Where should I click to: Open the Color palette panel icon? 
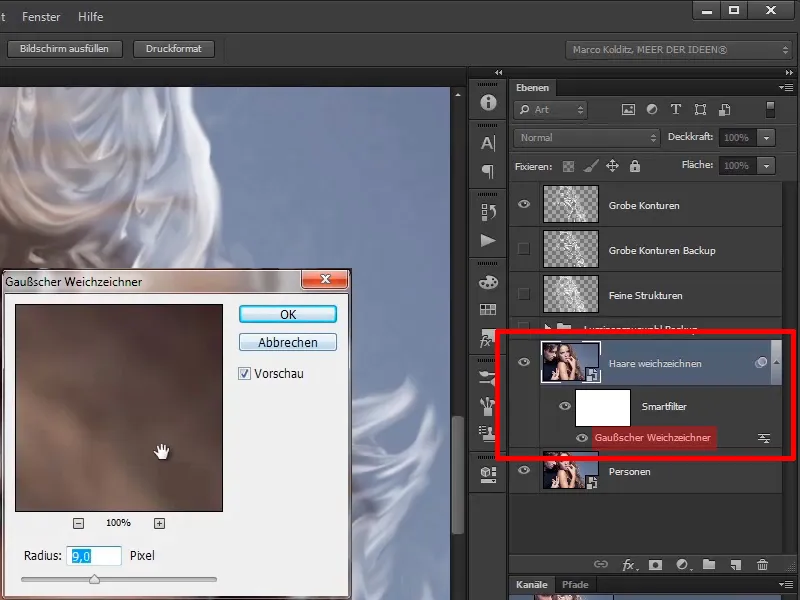(x=488, y=282)
